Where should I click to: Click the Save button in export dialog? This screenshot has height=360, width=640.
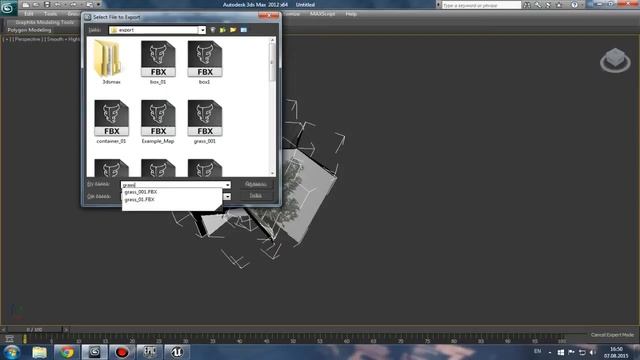(x=256, y=184)
